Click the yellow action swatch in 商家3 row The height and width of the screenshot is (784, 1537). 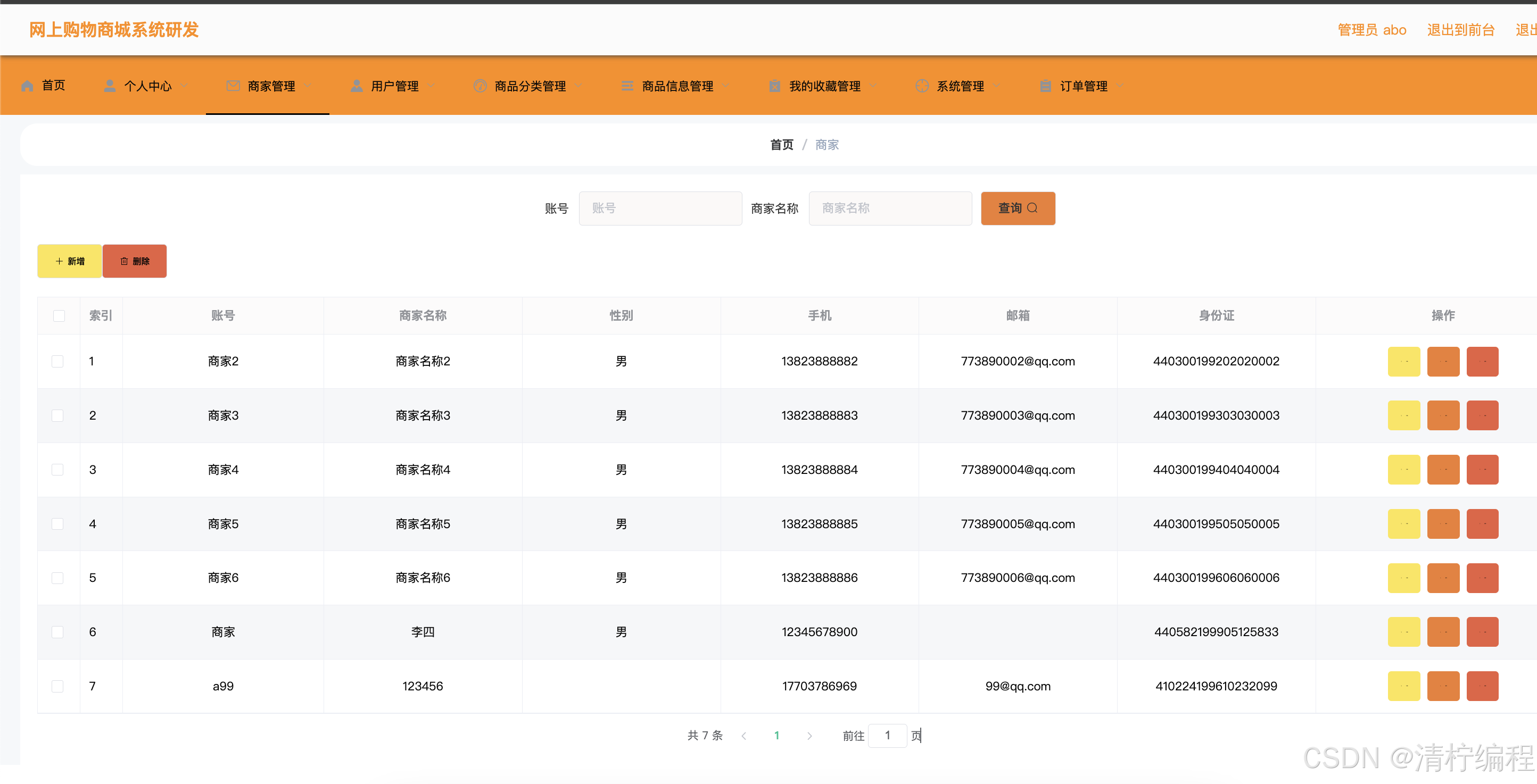point(1403,415)
